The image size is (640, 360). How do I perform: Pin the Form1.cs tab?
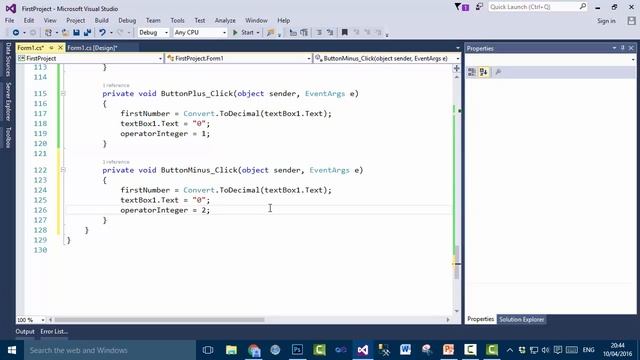pos(51,48)
